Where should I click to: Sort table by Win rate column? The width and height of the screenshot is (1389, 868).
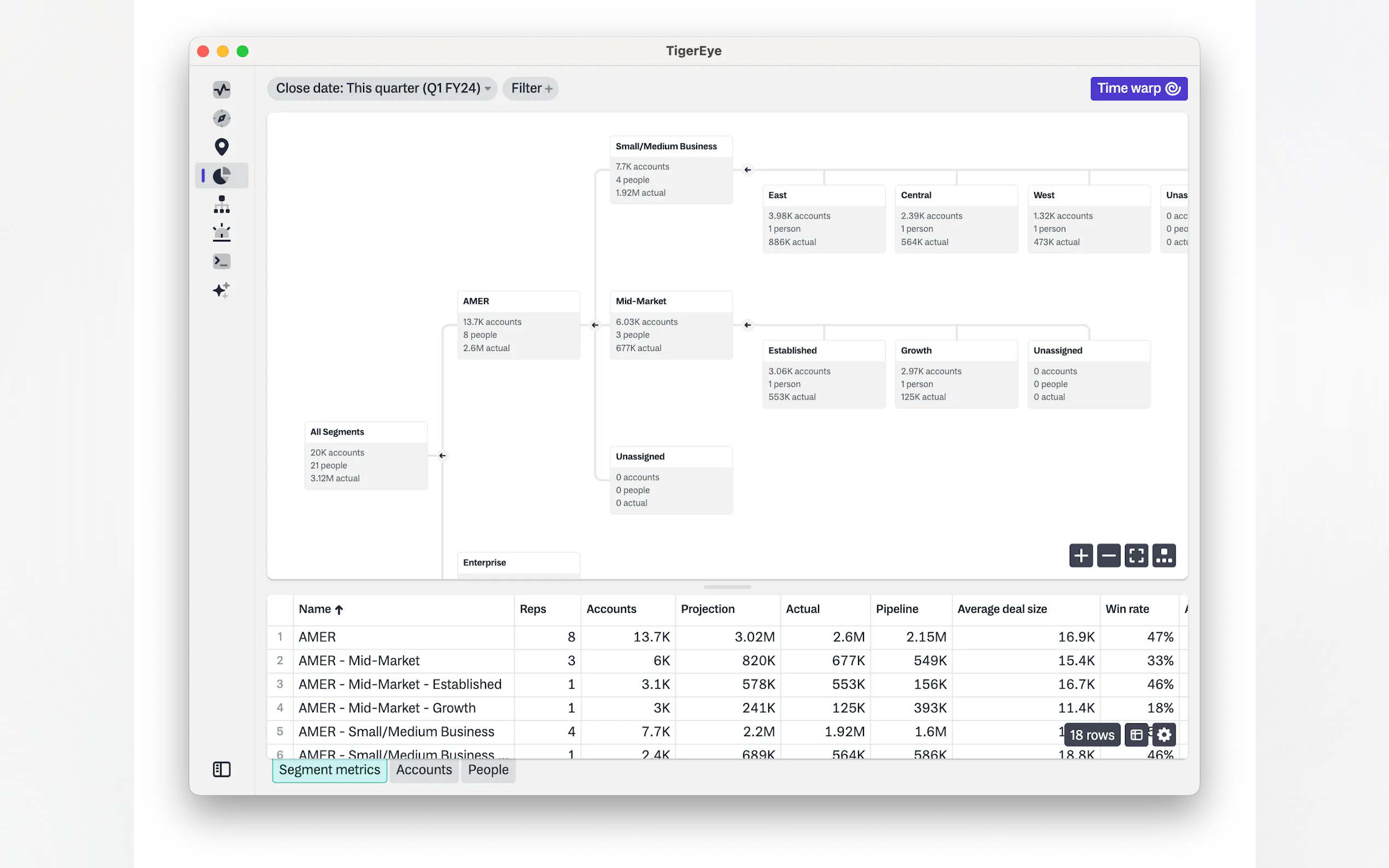click(1127, 609)
